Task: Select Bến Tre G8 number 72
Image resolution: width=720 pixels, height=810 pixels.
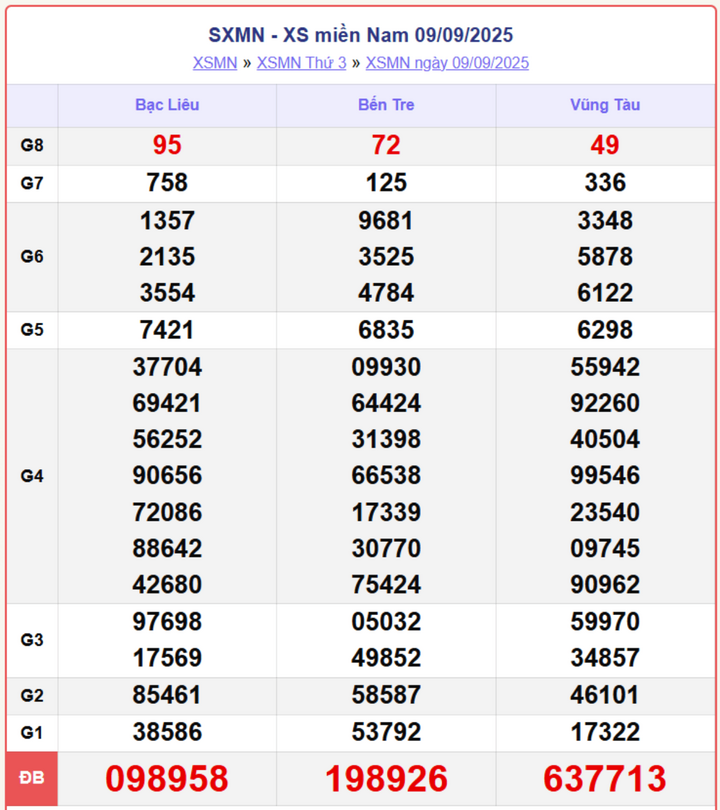Action: point(386,145)
